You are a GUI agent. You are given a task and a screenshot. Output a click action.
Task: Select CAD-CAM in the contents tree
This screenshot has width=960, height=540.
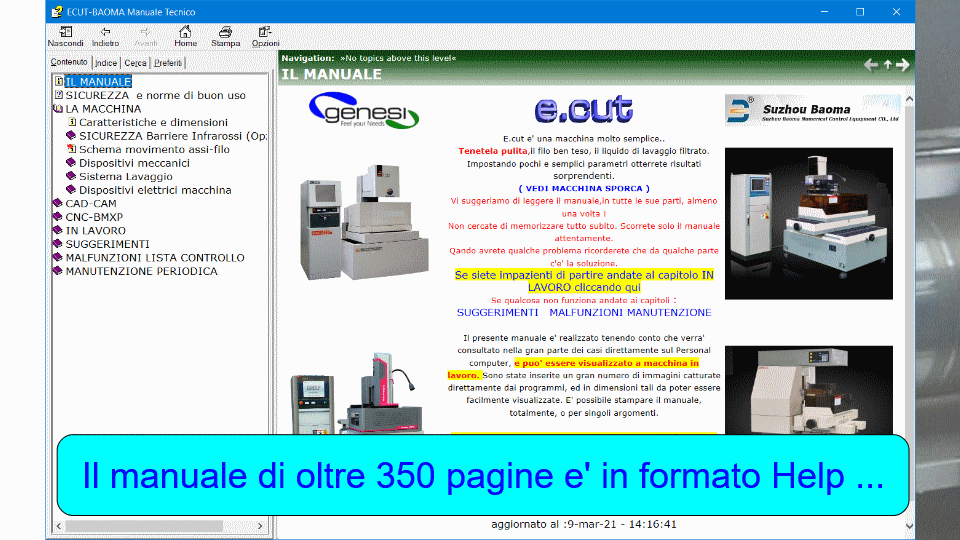[x=91, y=203]
